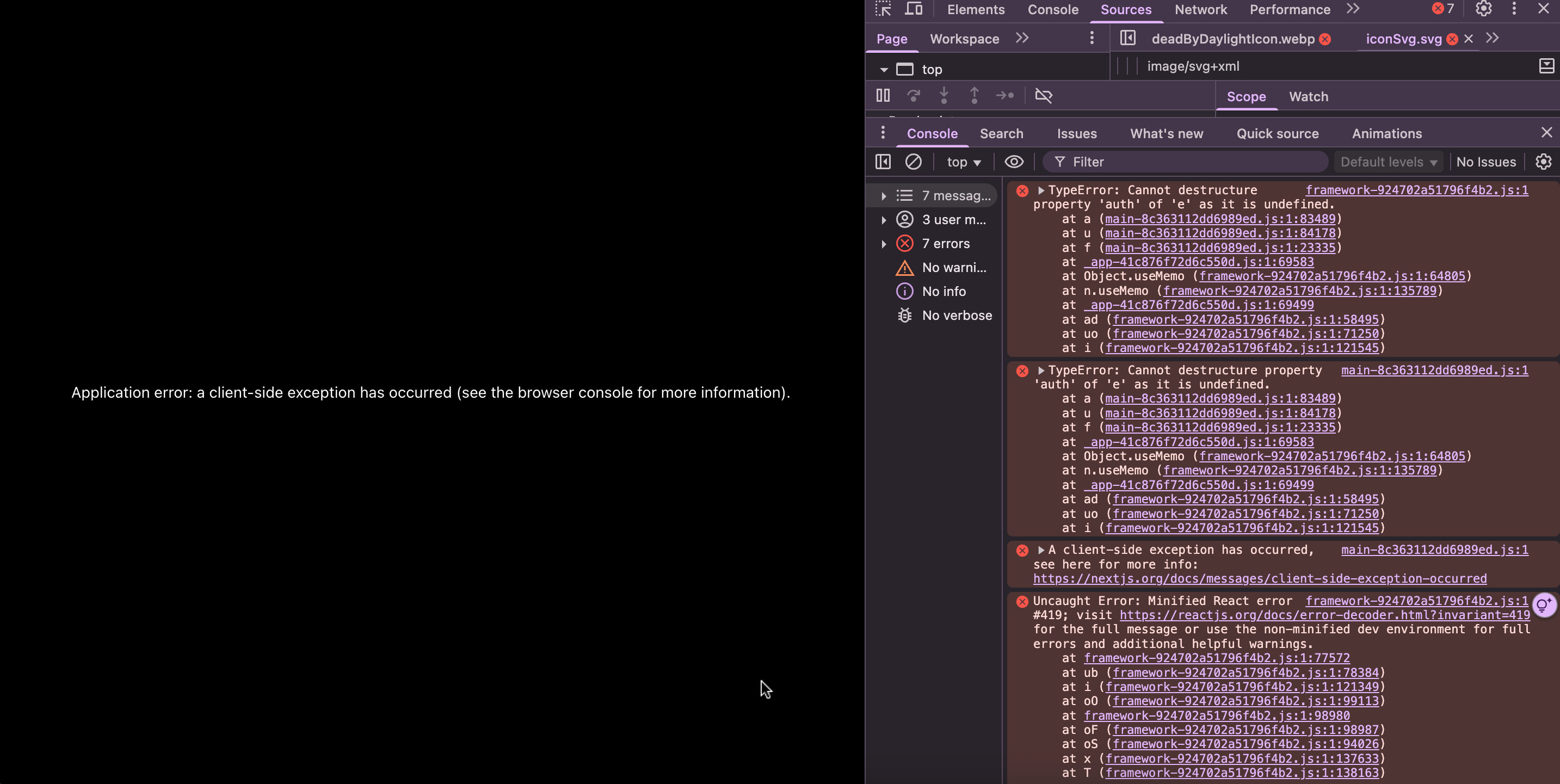Open the Default levels dropdown

click(1388, 162)
